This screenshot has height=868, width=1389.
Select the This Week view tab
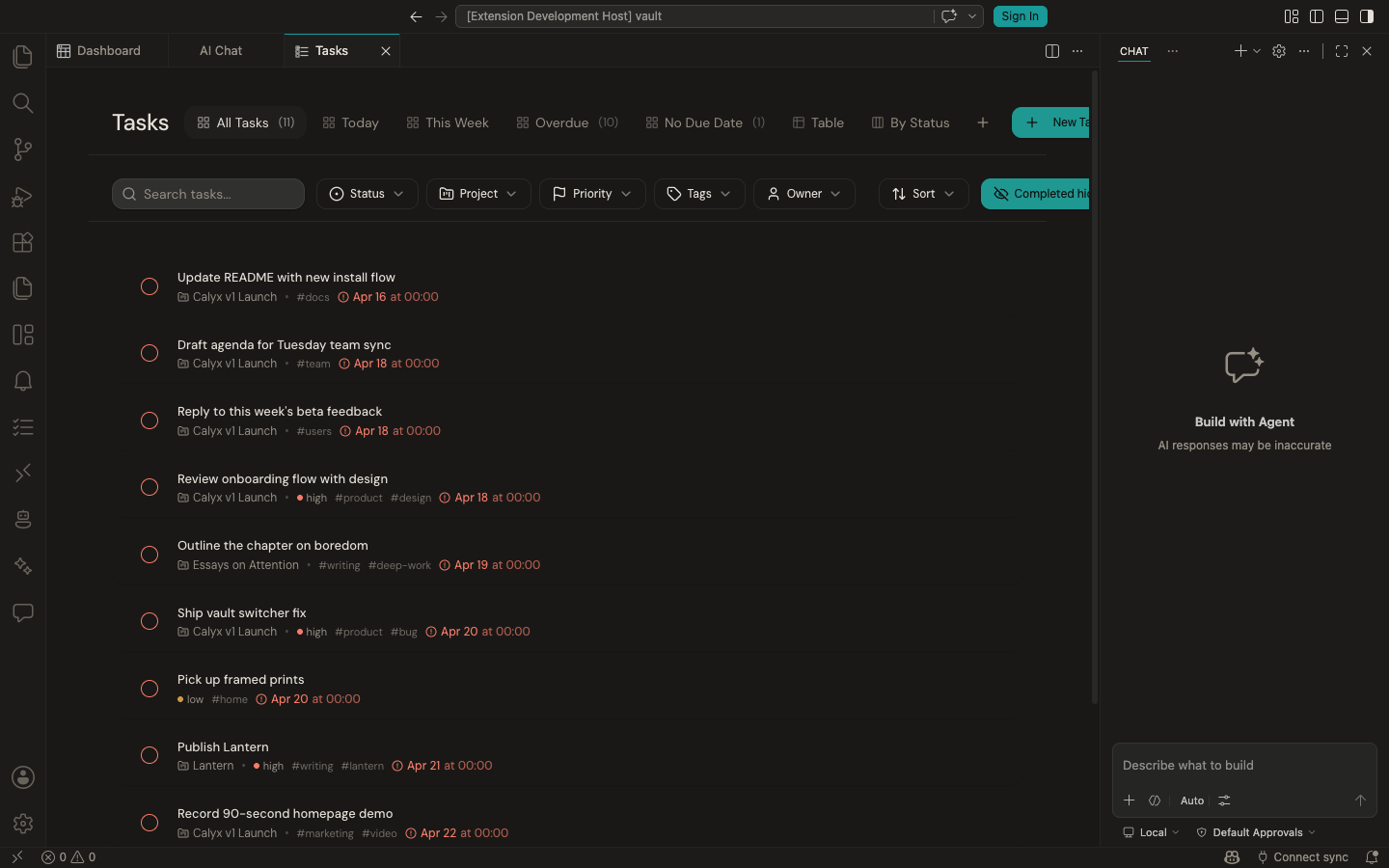click(448, 122)
